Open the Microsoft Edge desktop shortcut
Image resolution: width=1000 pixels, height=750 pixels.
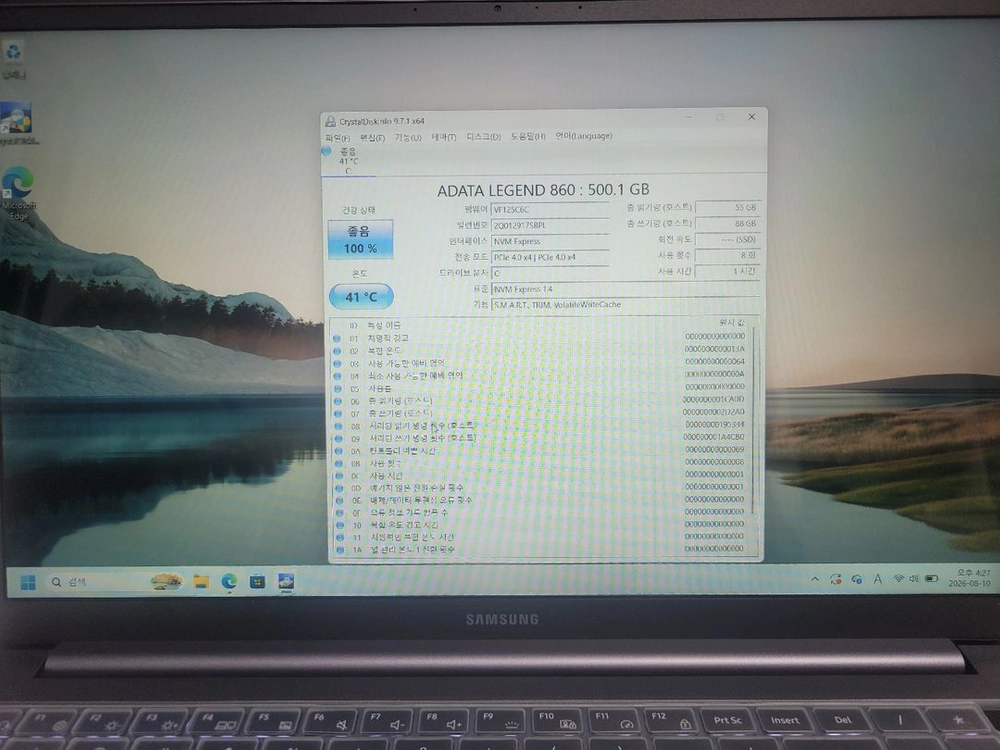click(x=18, y=193)
